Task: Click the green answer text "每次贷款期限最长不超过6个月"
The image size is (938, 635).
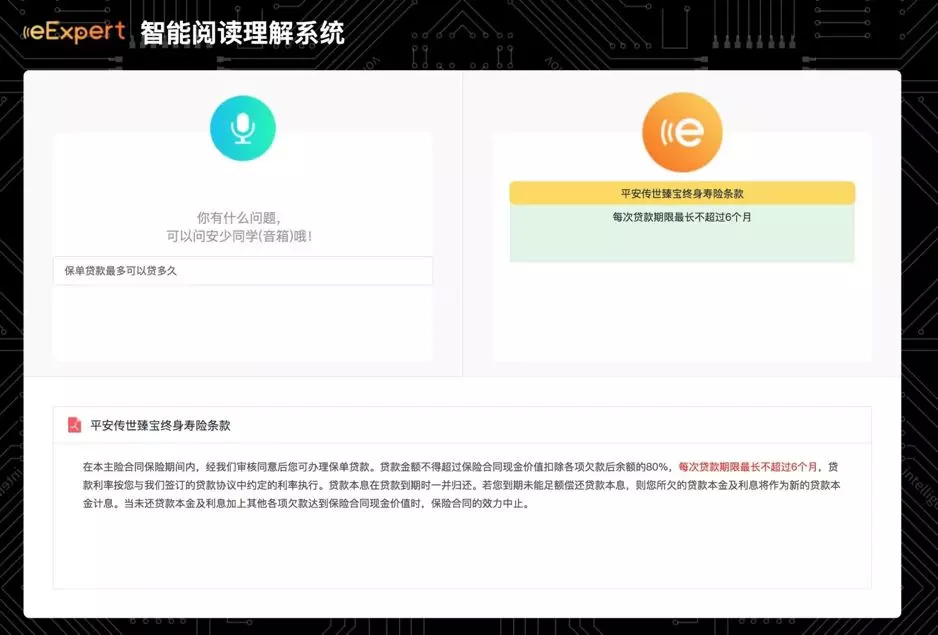Action: pos(682,217)
